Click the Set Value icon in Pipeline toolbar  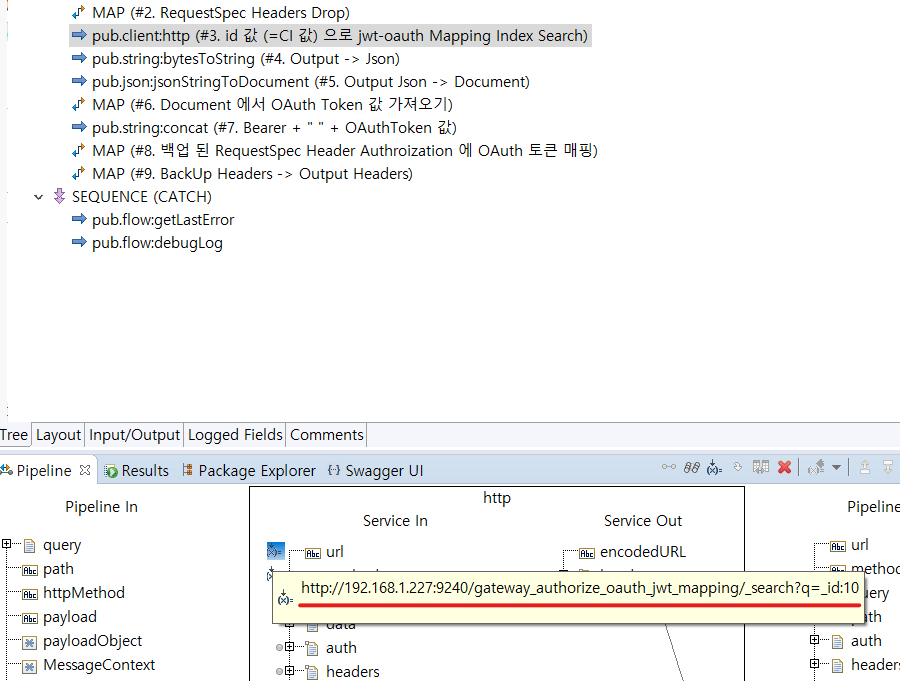click(714, 468)
